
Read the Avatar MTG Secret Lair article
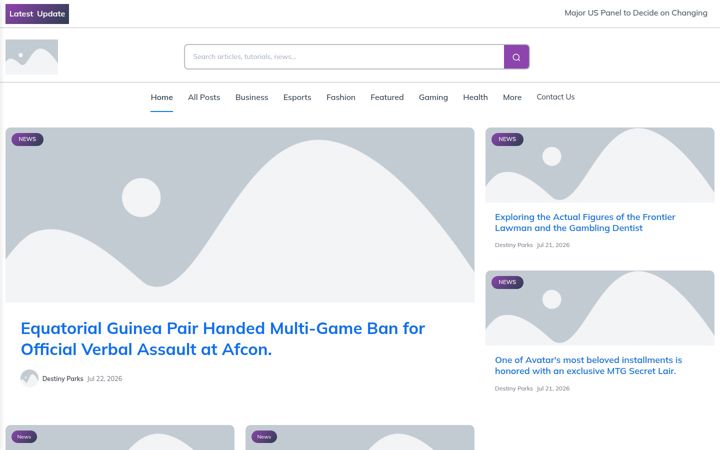[x=588, y=366]
